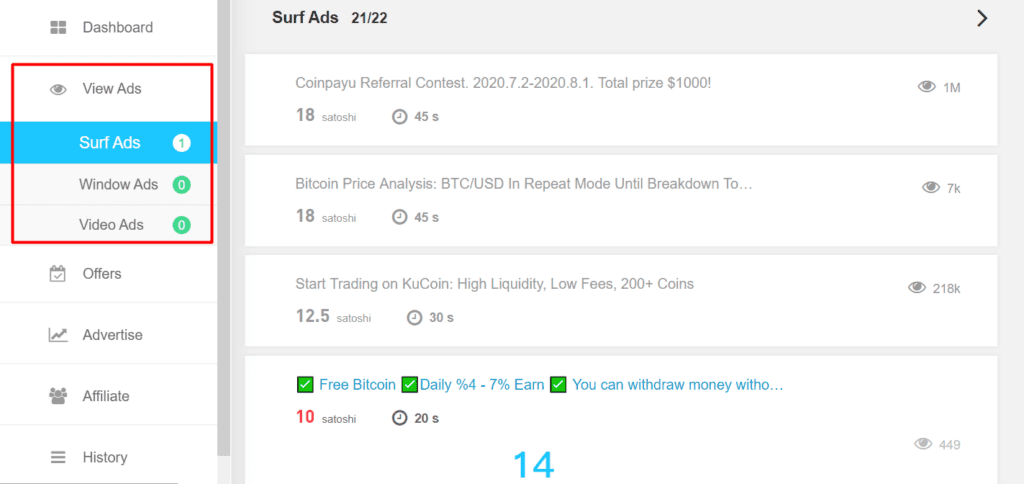1024x484 pixels.
Task: Click the Advertise chart icon
Action: (58, 335)
